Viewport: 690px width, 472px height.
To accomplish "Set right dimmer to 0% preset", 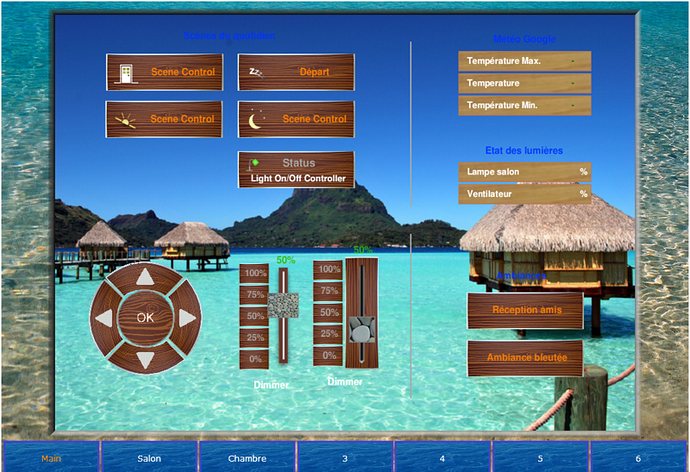I will click(328, 355).
